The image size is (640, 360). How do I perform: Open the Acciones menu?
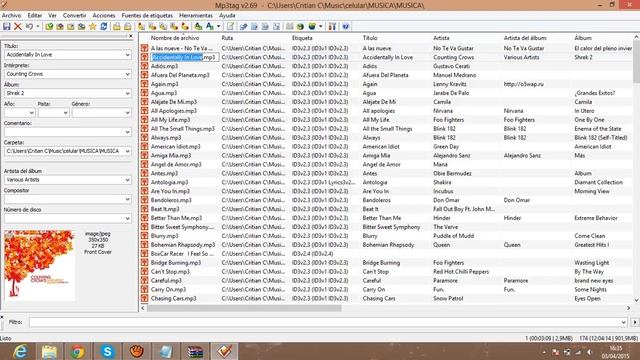click(104, 16)
